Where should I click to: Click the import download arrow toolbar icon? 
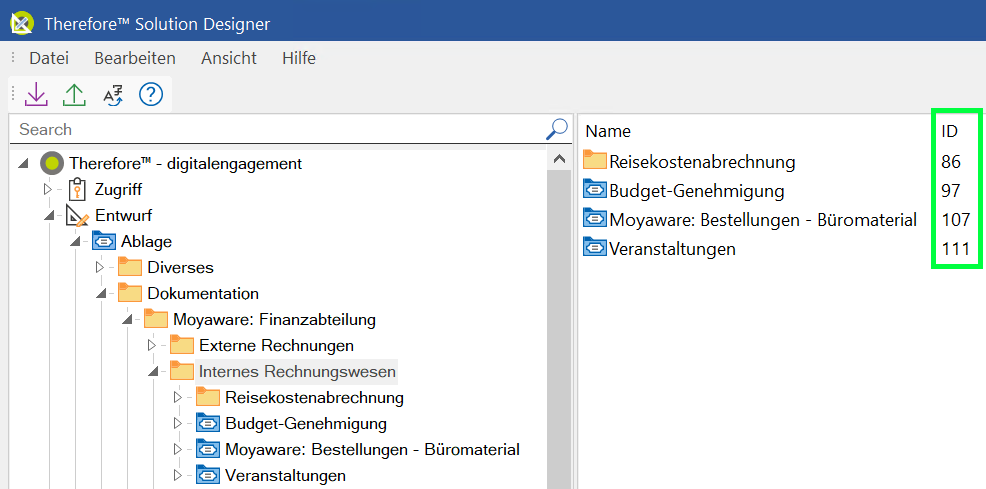[x=36, y=95]
